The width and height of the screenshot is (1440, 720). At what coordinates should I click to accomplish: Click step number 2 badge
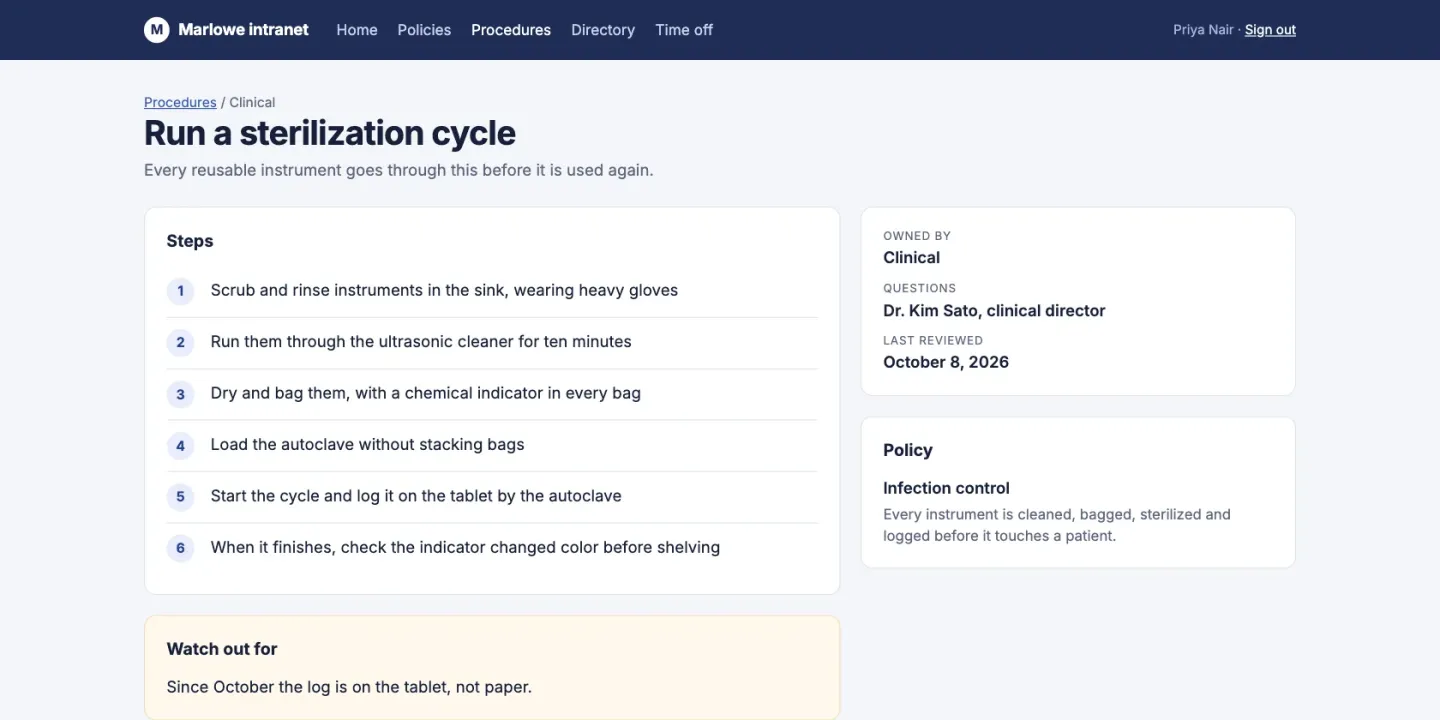pyautogui.click(x=180, y=342)
